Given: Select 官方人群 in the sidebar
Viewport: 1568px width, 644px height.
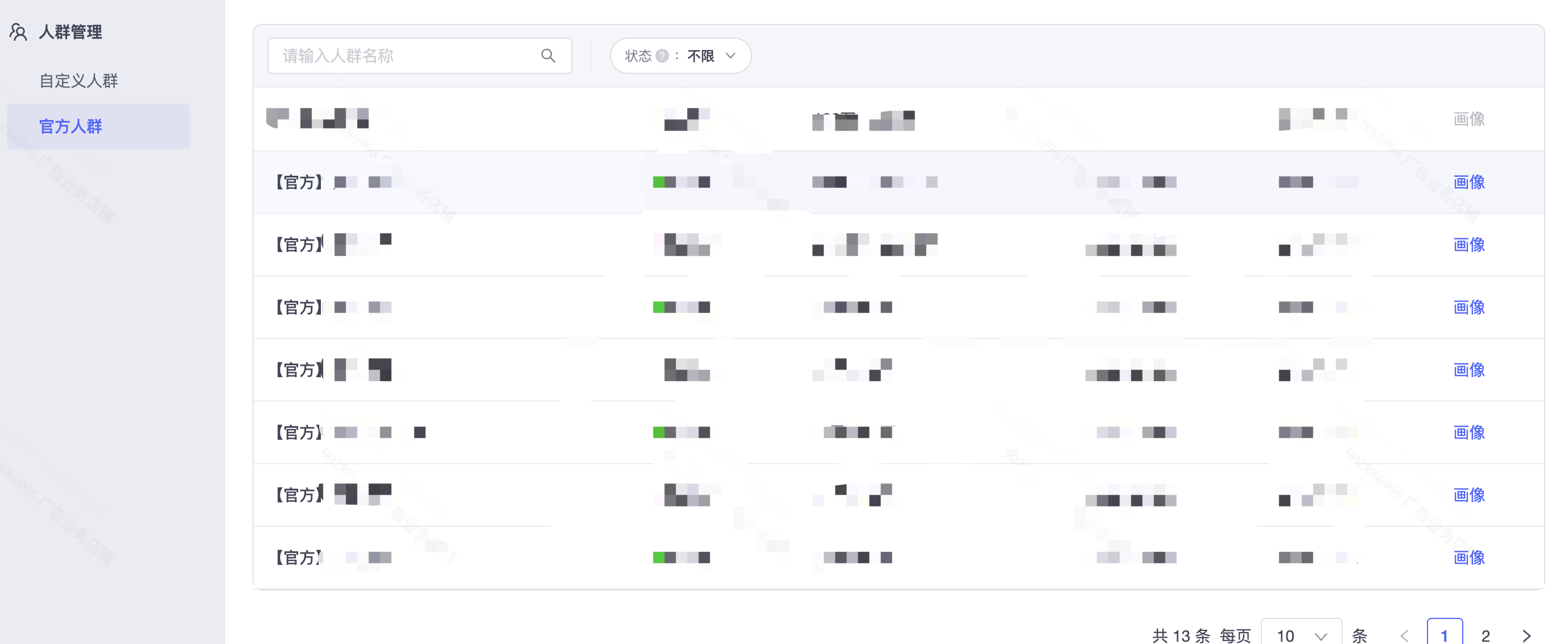Looking at the screenshot, I should 98,126.
